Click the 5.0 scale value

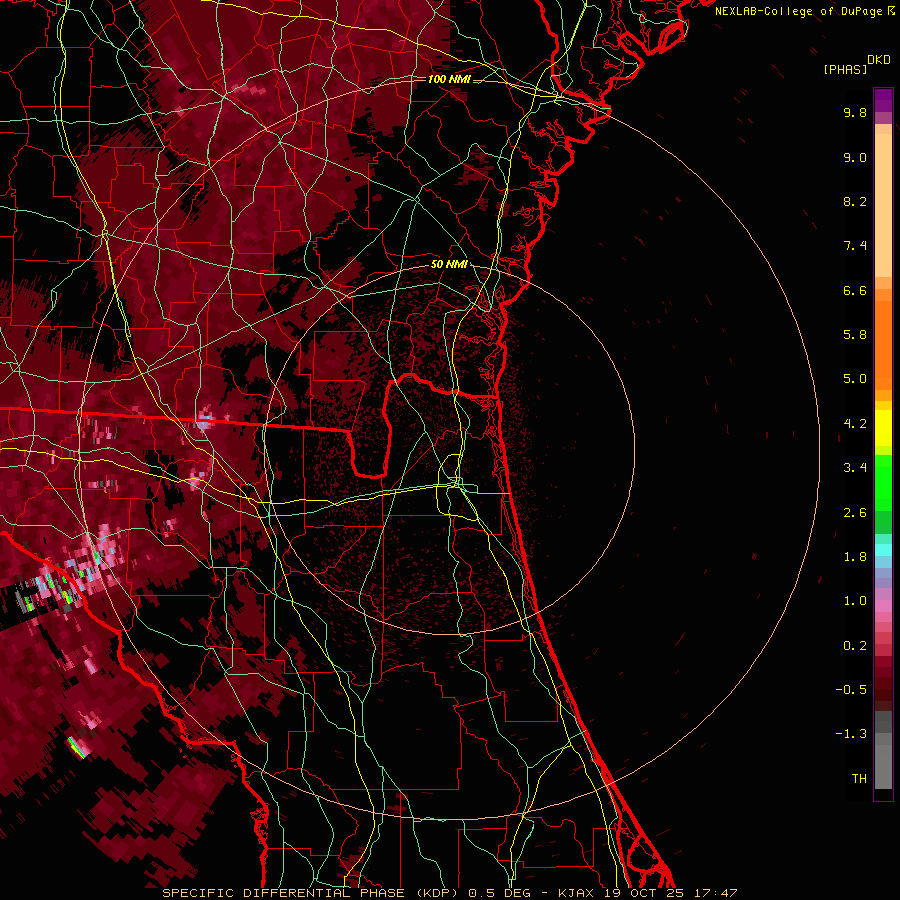[855, 379]
